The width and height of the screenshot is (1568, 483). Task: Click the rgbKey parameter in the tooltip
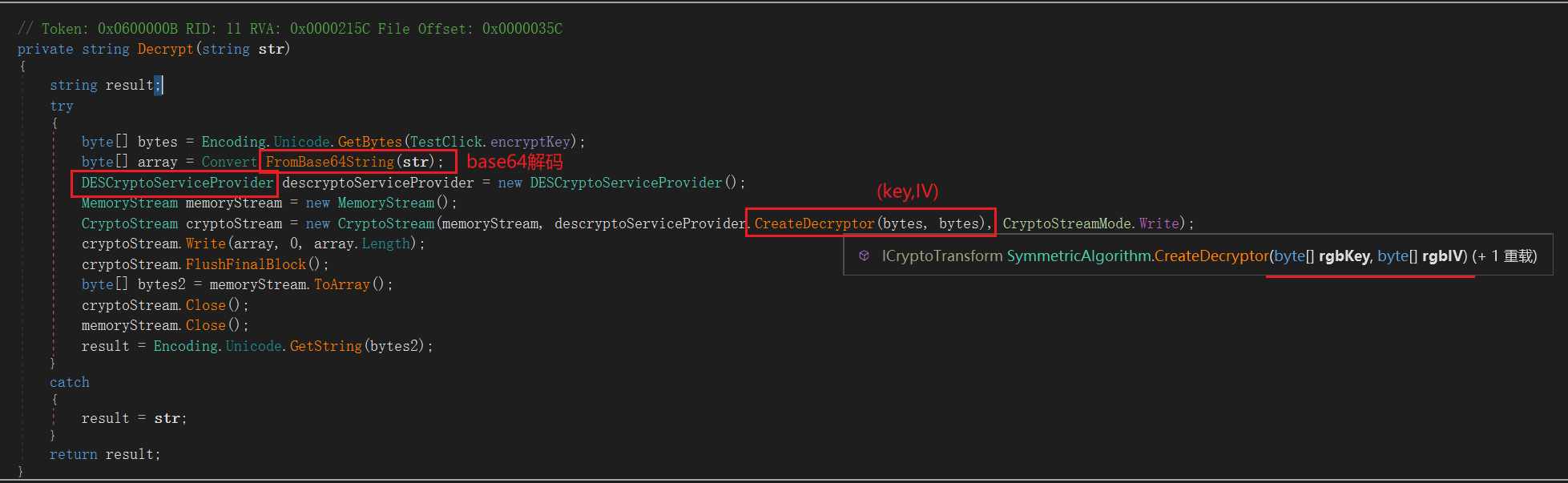(x=1344, y=256)
